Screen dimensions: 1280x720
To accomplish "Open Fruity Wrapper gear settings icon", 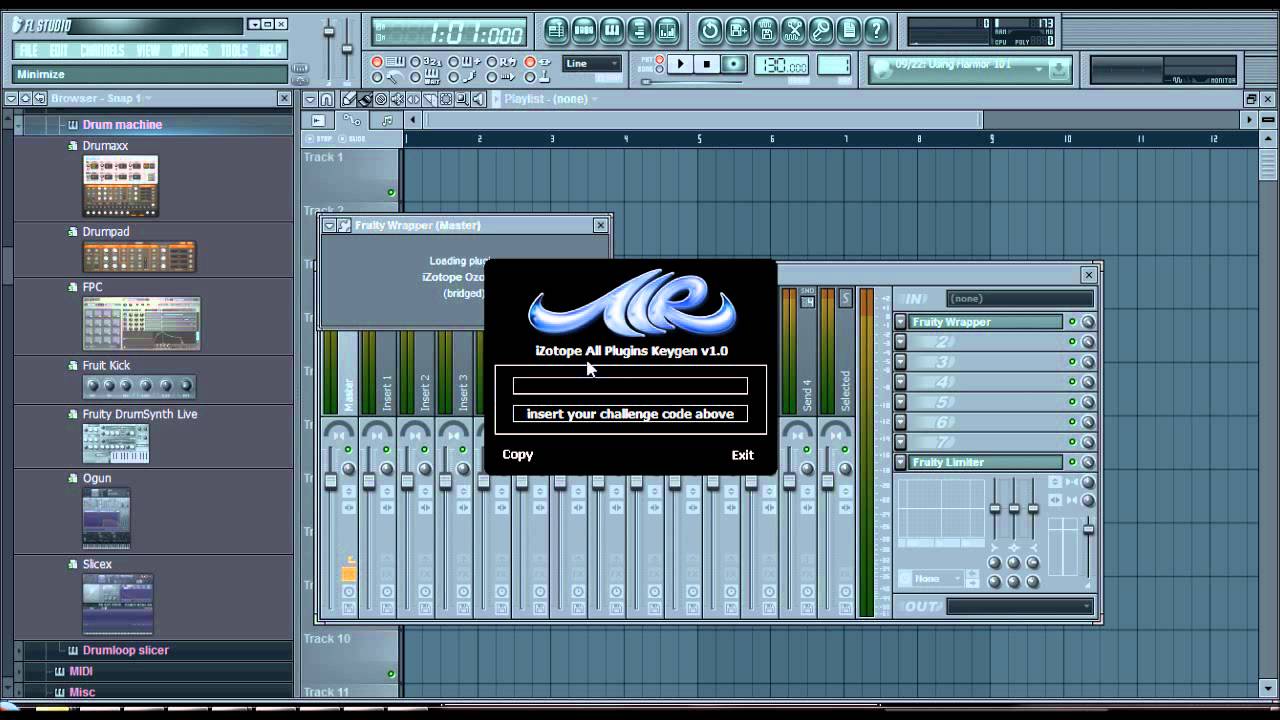I will pos(344,226).
